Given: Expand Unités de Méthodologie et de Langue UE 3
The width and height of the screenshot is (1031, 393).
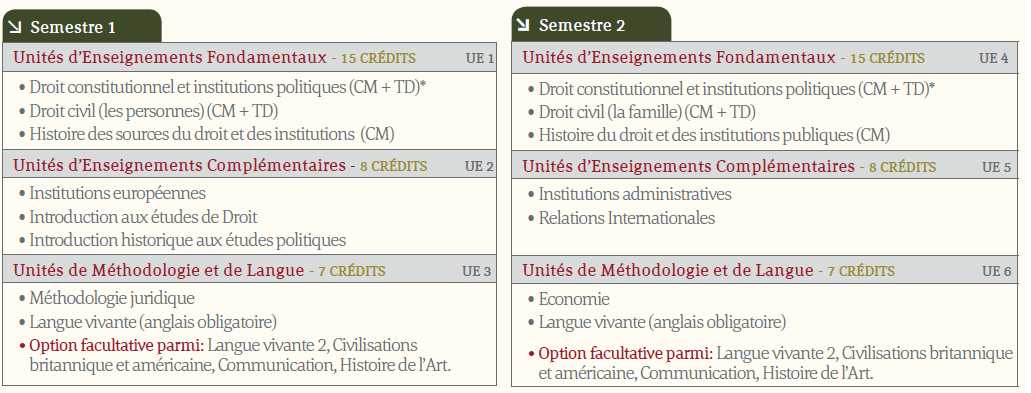Looking at the screenshot, I should [x=250, y=270].
